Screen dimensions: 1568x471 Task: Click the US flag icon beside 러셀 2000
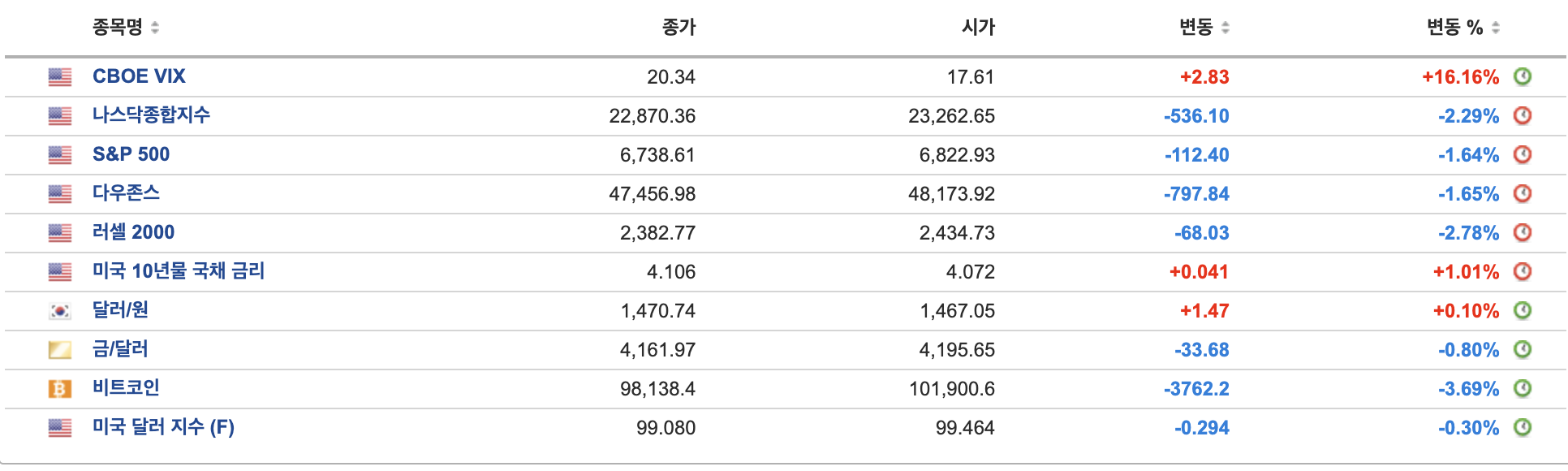pyautogui.click(x=59, y=232)
